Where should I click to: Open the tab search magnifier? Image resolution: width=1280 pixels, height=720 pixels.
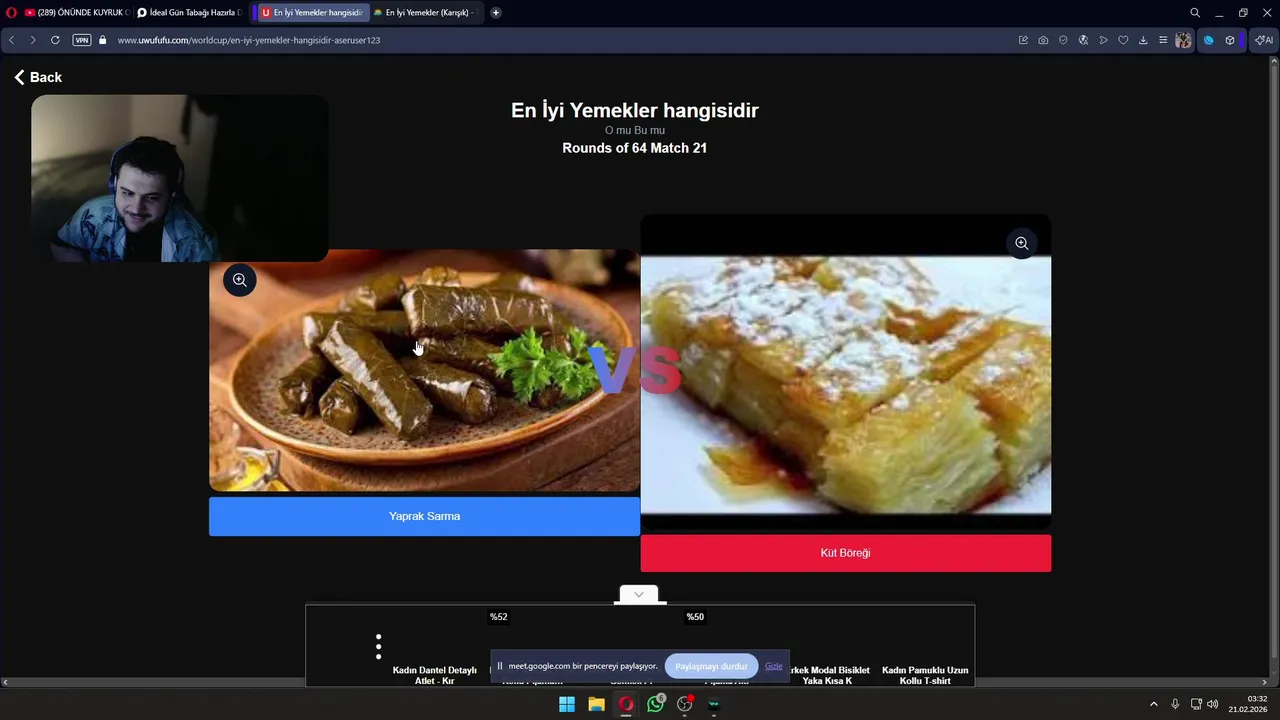pyautogui.click(x=1194, y=13)
